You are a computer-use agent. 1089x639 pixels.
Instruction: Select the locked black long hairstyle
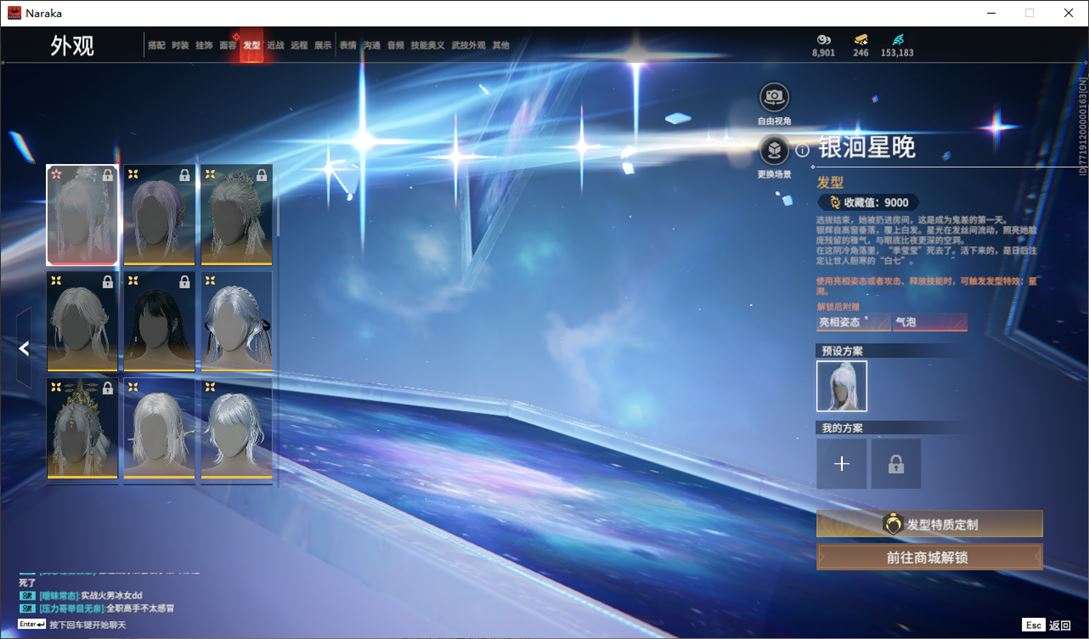pos(159,322)
